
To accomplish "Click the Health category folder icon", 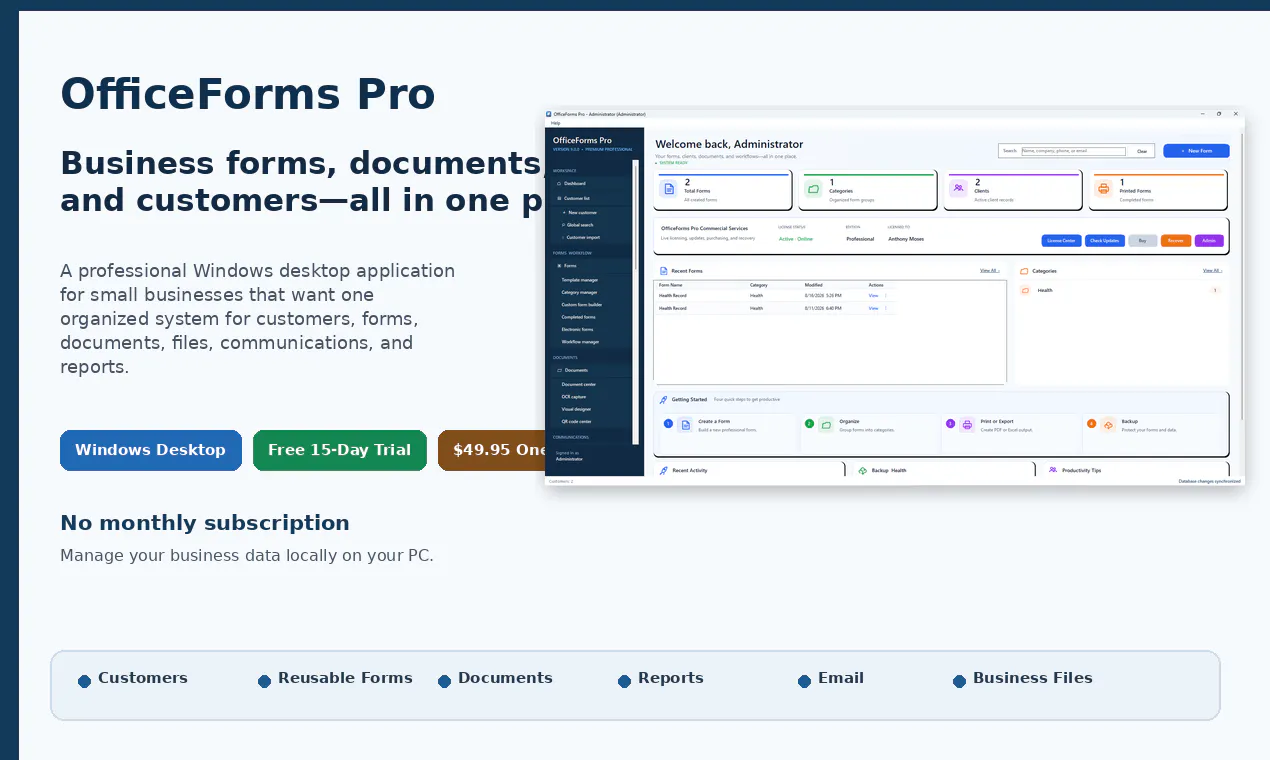I will [x=1025, y=290].
